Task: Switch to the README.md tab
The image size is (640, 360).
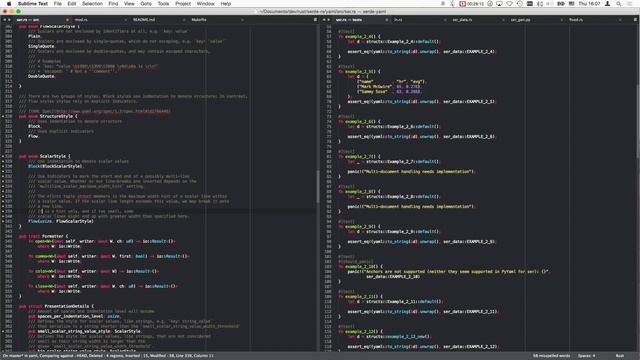Action: (144, 20)
